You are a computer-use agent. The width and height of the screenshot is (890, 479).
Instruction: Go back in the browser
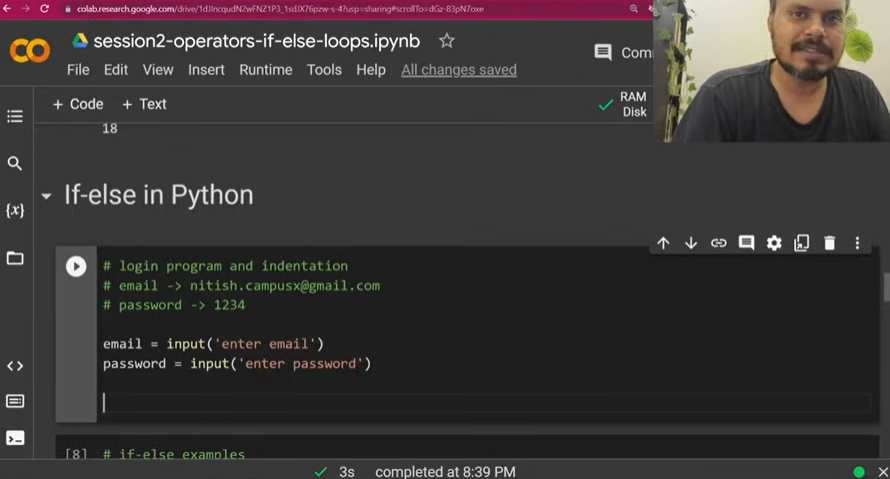[x=7, y=9]
